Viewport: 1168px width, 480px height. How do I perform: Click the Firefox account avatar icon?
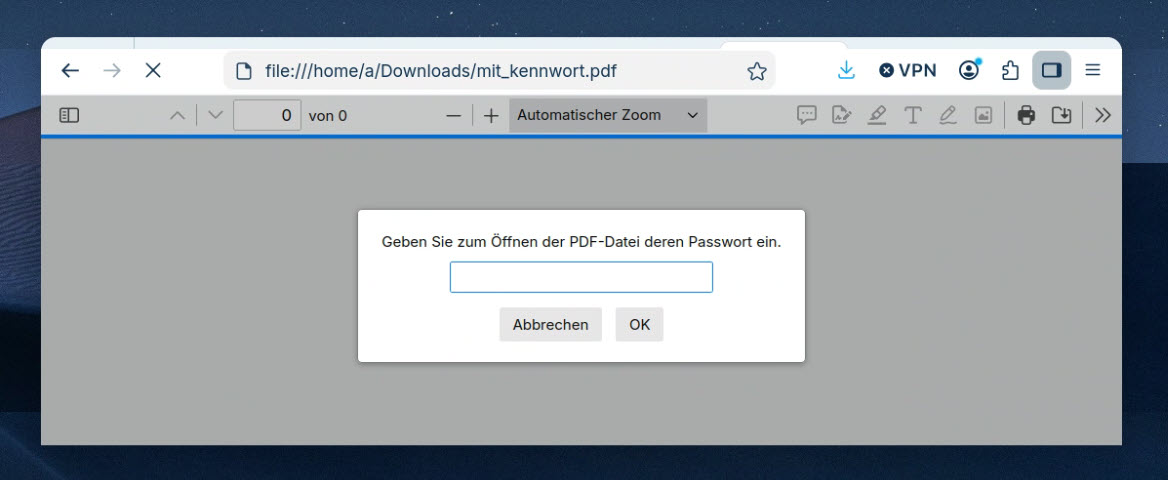point(969,70)
